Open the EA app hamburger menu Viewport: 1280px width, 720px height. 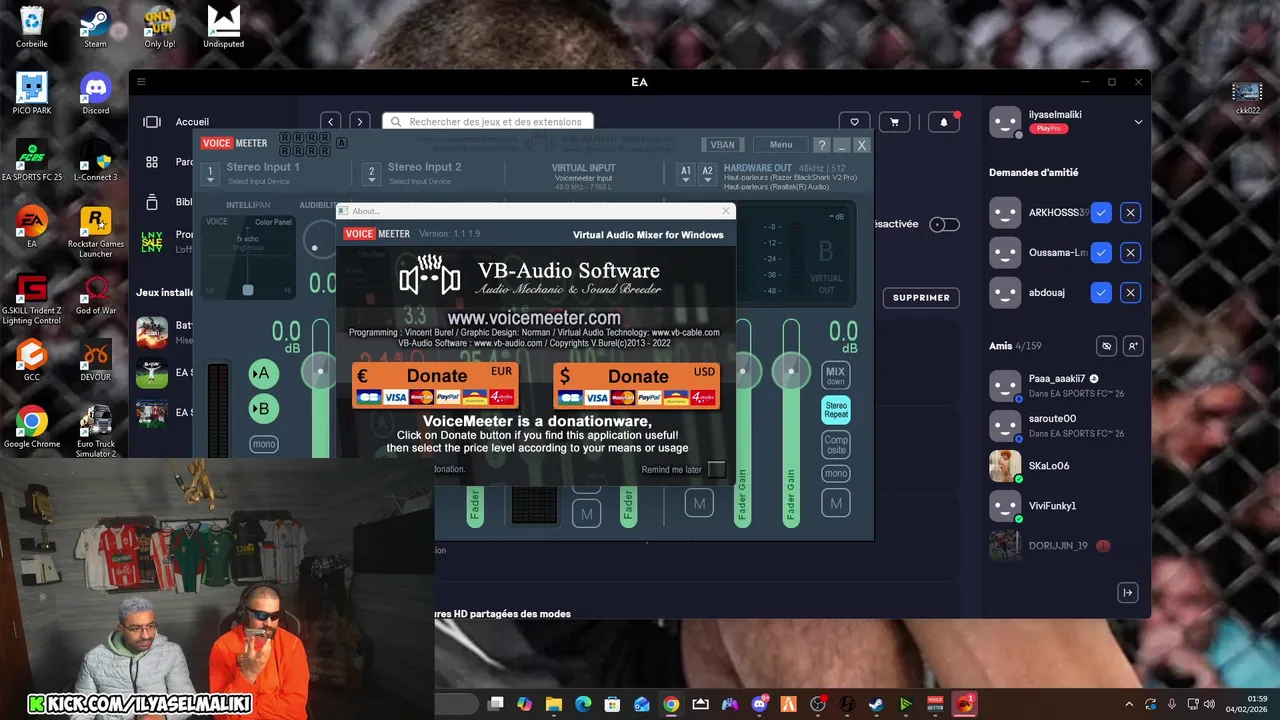click(141, 82)
